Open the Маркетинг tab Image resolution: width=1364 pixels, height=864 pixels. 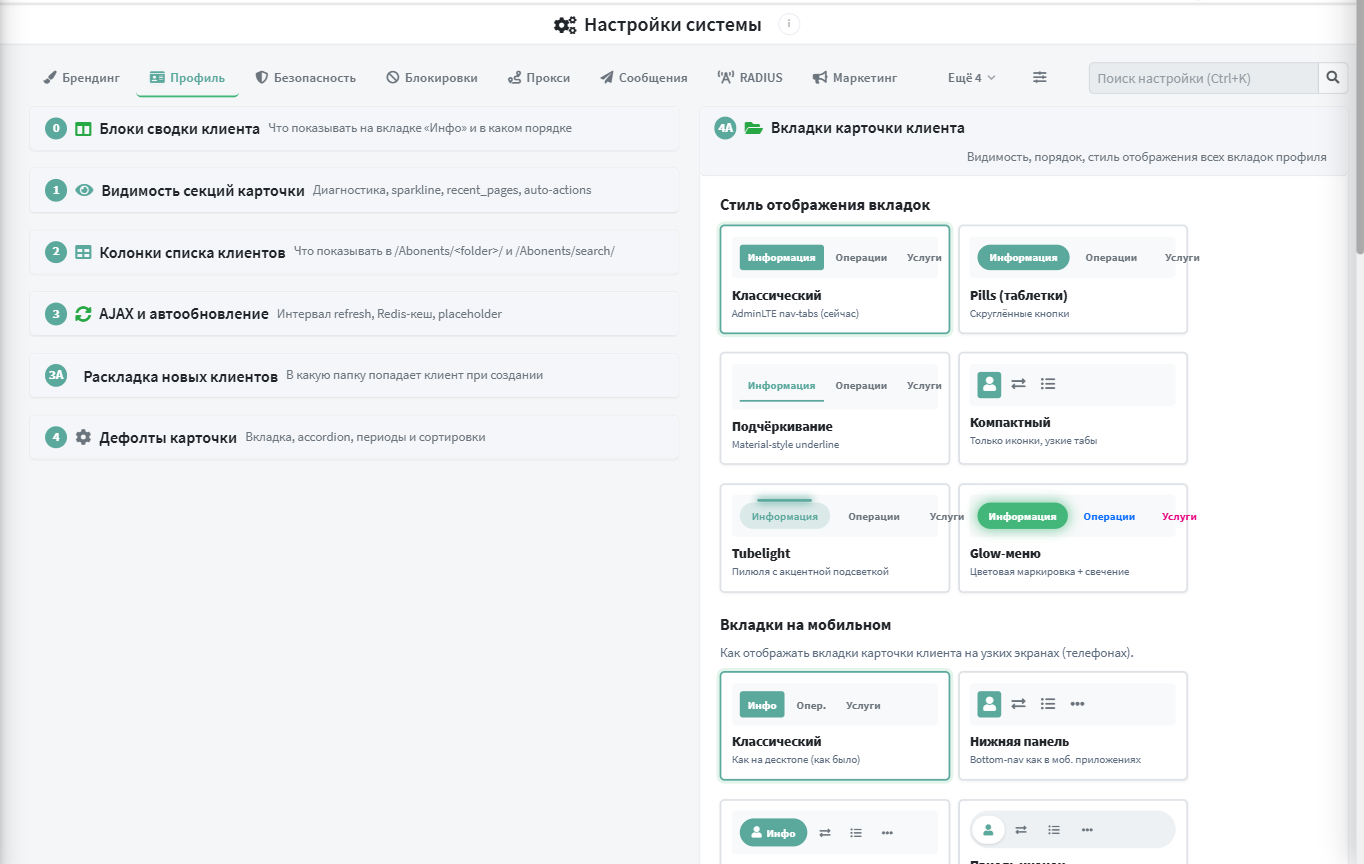coord(855,77)
